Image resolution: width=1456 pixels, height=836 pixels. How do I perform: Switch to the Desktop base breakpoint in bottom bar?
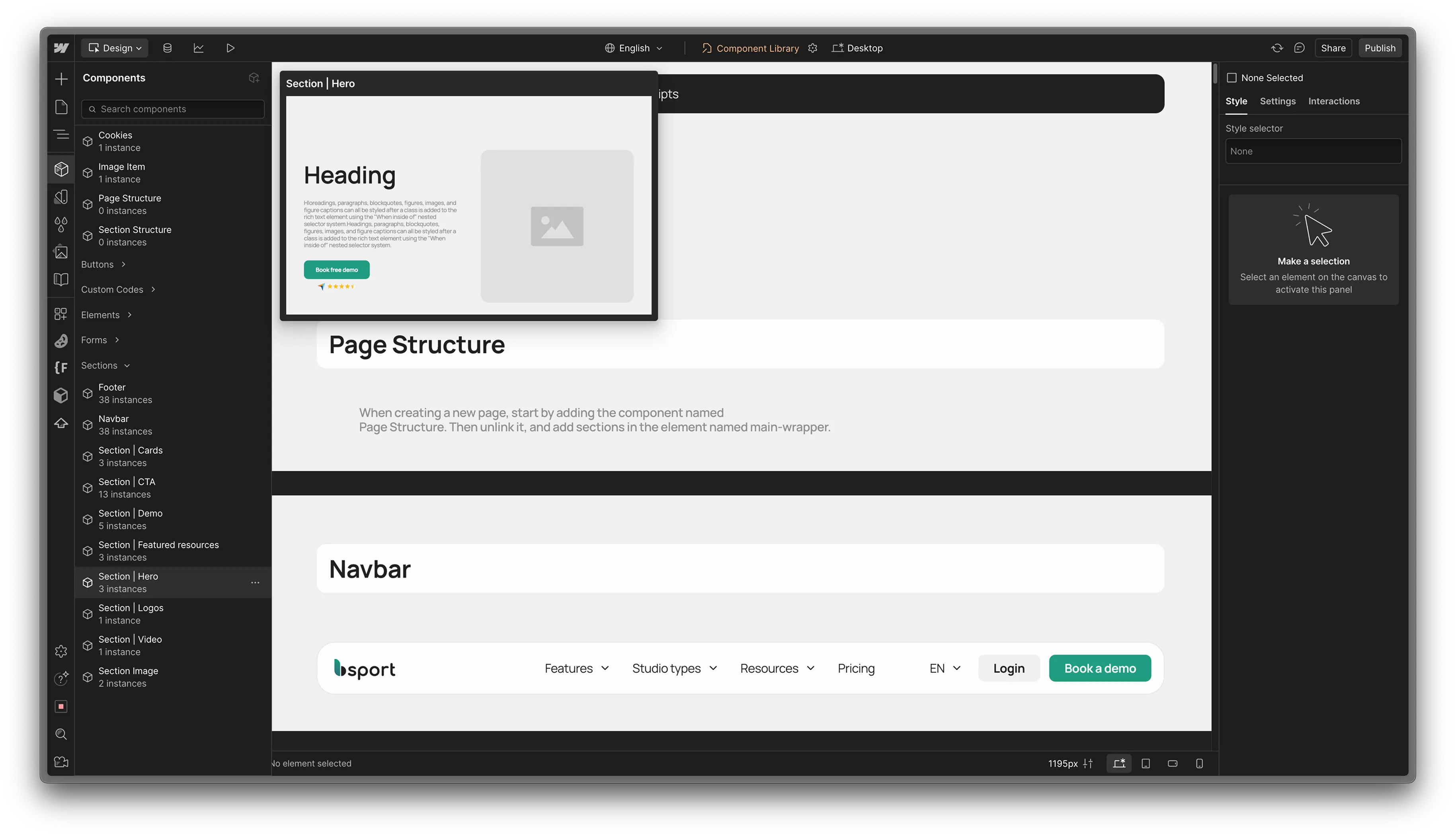1119,763
